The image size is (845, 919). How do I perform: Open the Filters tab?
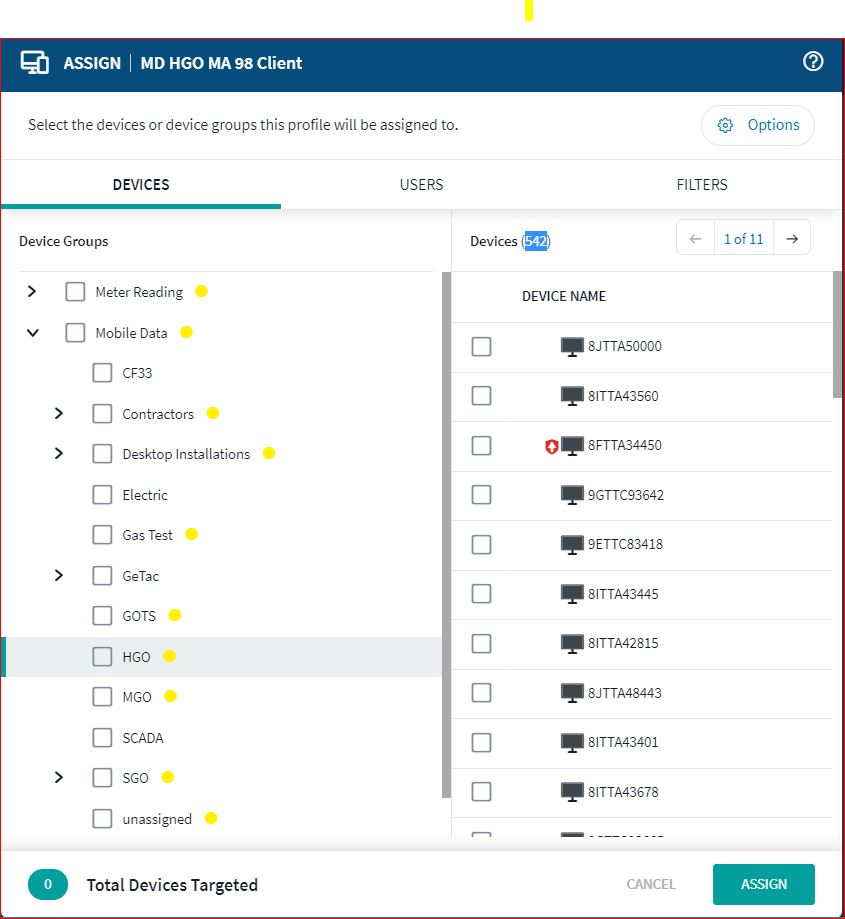701,185
